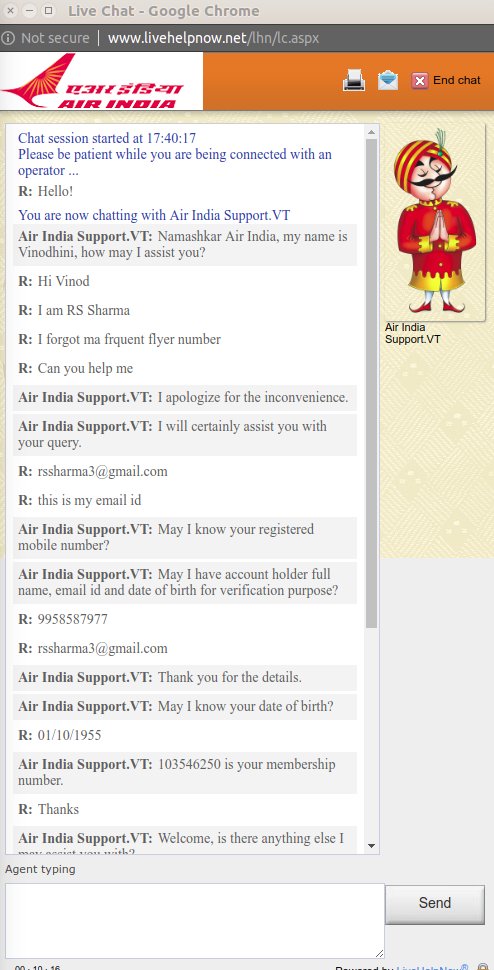Print the chat transcript using printer icon

tap(354, 80)
